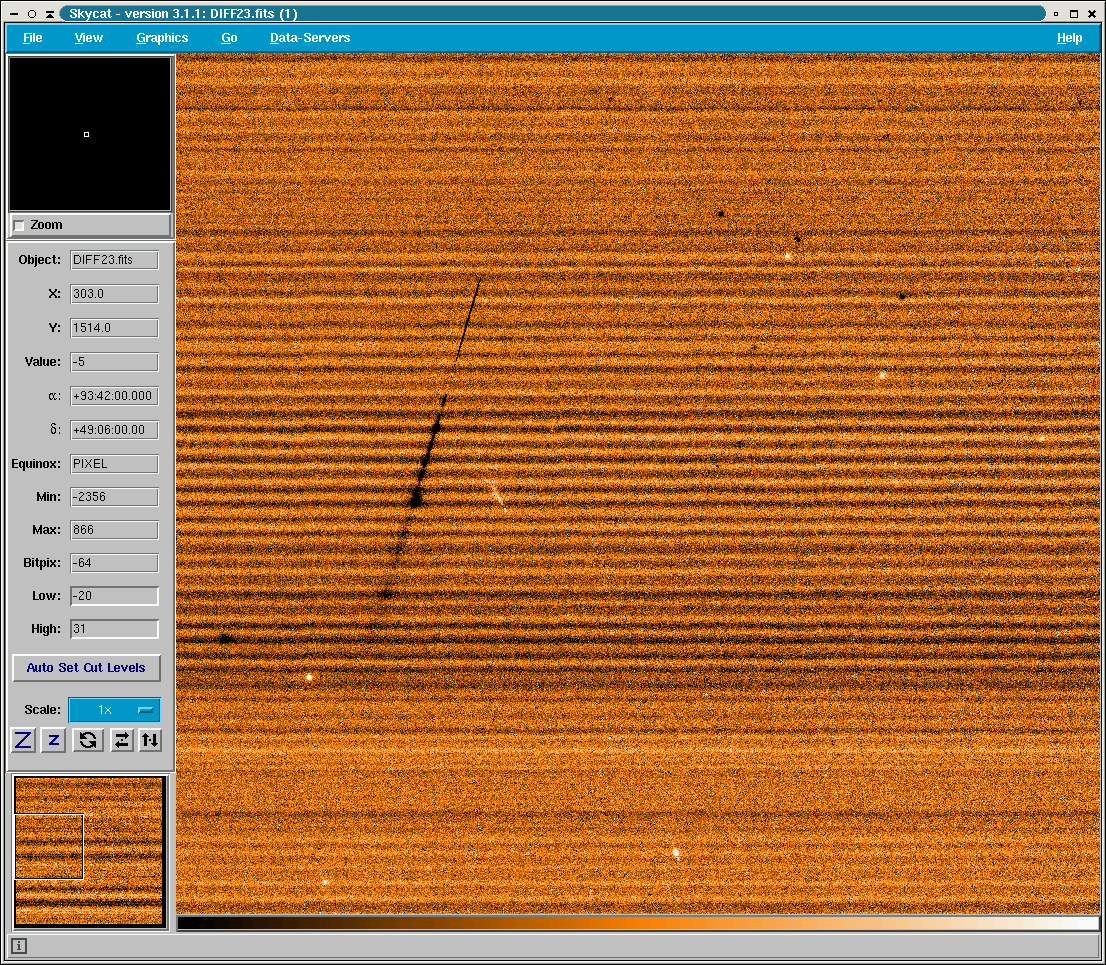Click the Max value field
Viewport: 1106px width, 965px height.
[x=114, y=530]
